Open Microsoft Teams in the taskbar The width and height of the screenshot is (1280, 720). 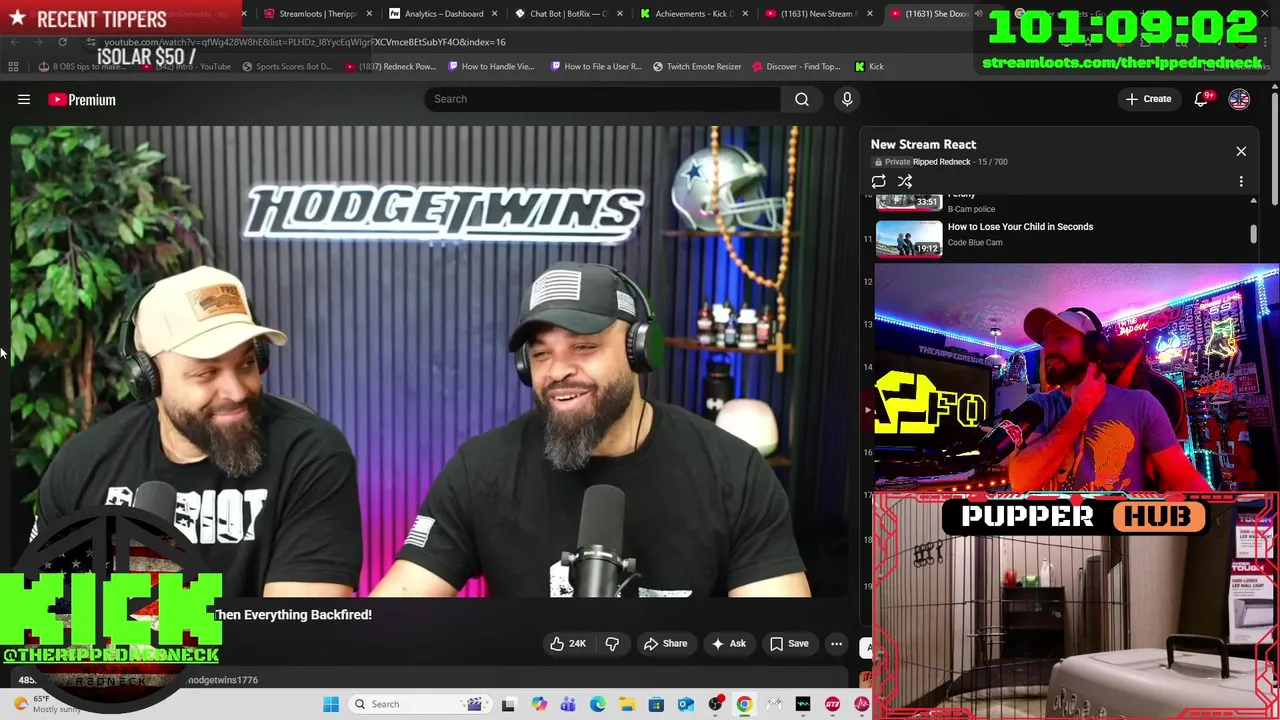568,704
